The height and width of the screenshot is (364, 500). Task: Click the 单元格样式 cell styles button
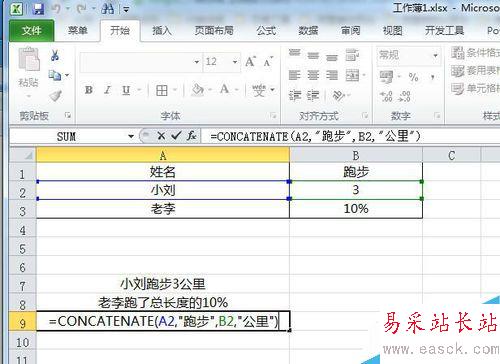tap(475, 89)
